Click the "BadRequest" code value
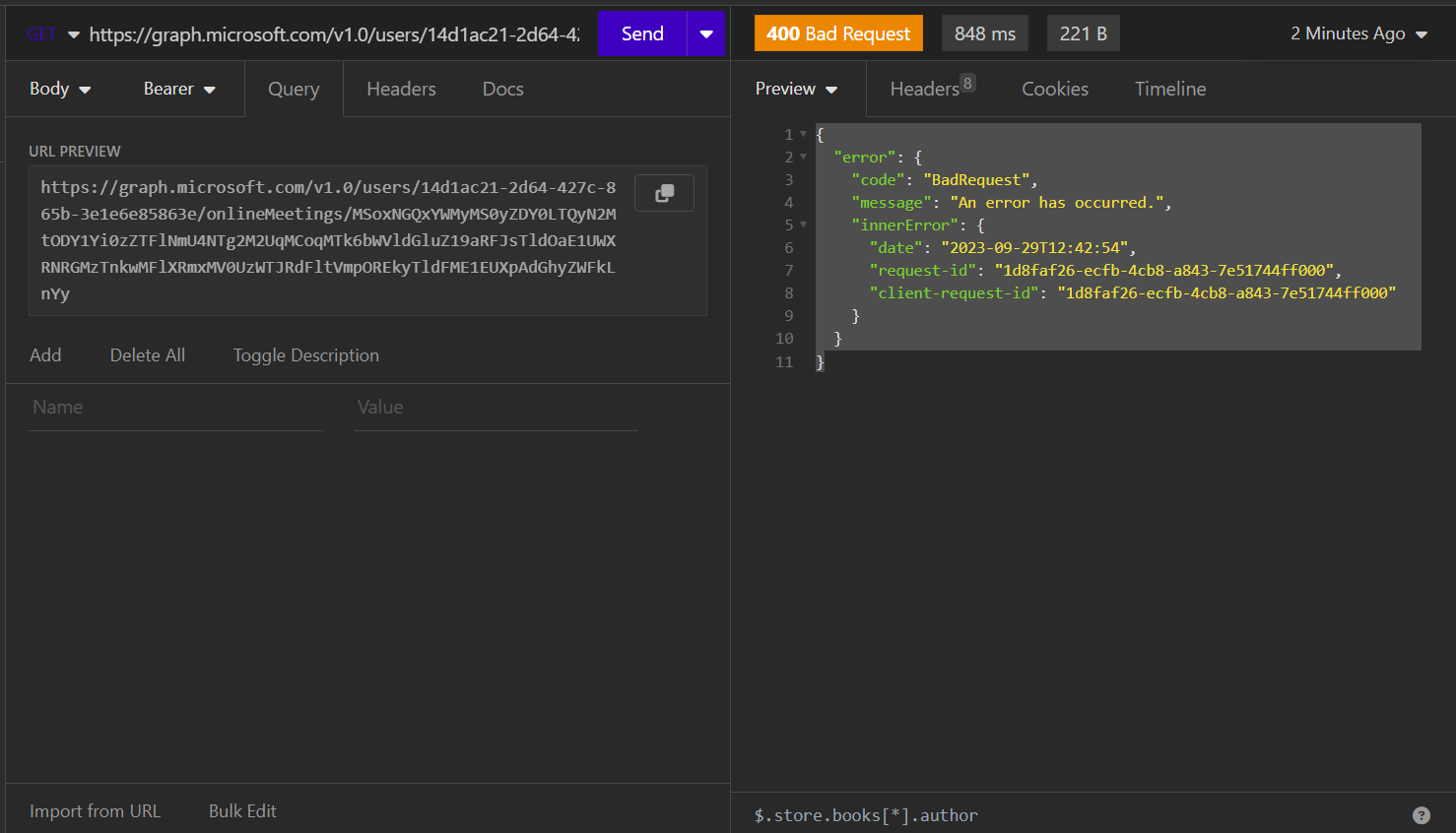 coord(976,180)
